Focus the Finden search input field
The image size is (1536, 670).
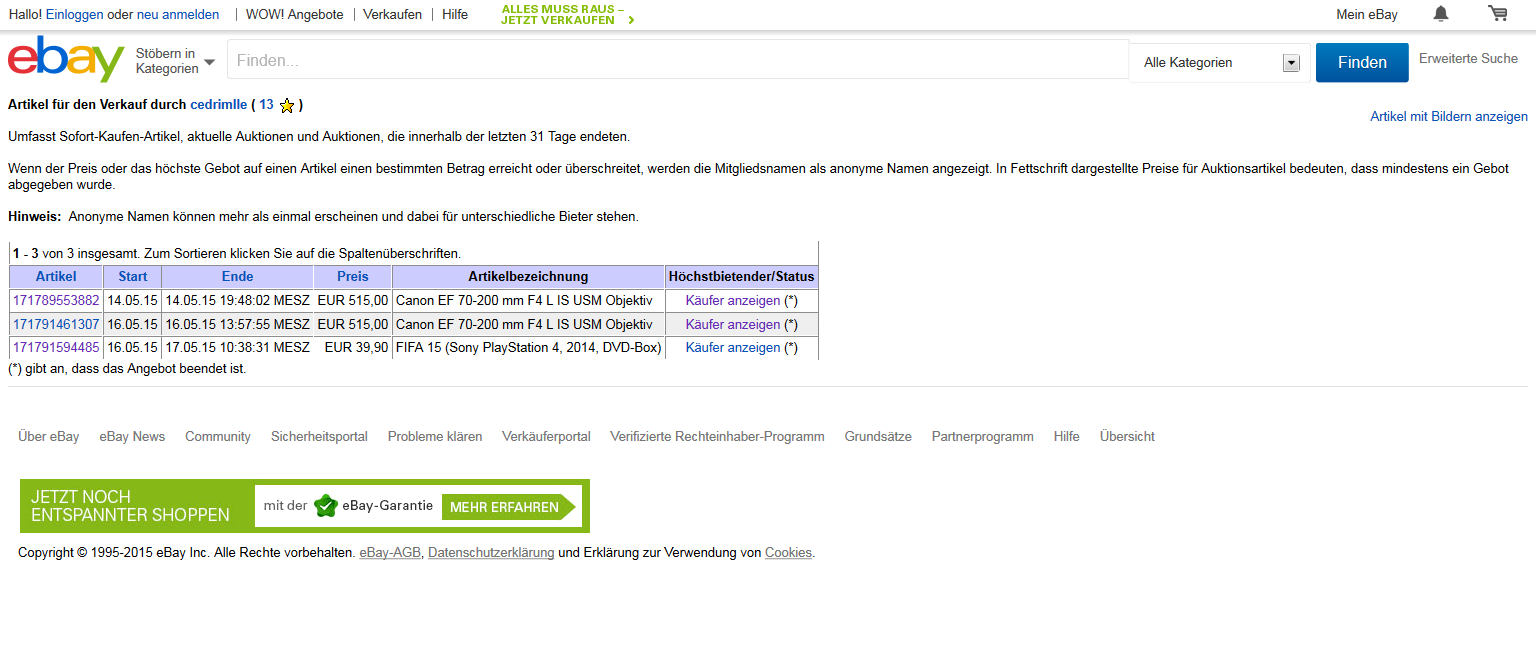(677, 61)
